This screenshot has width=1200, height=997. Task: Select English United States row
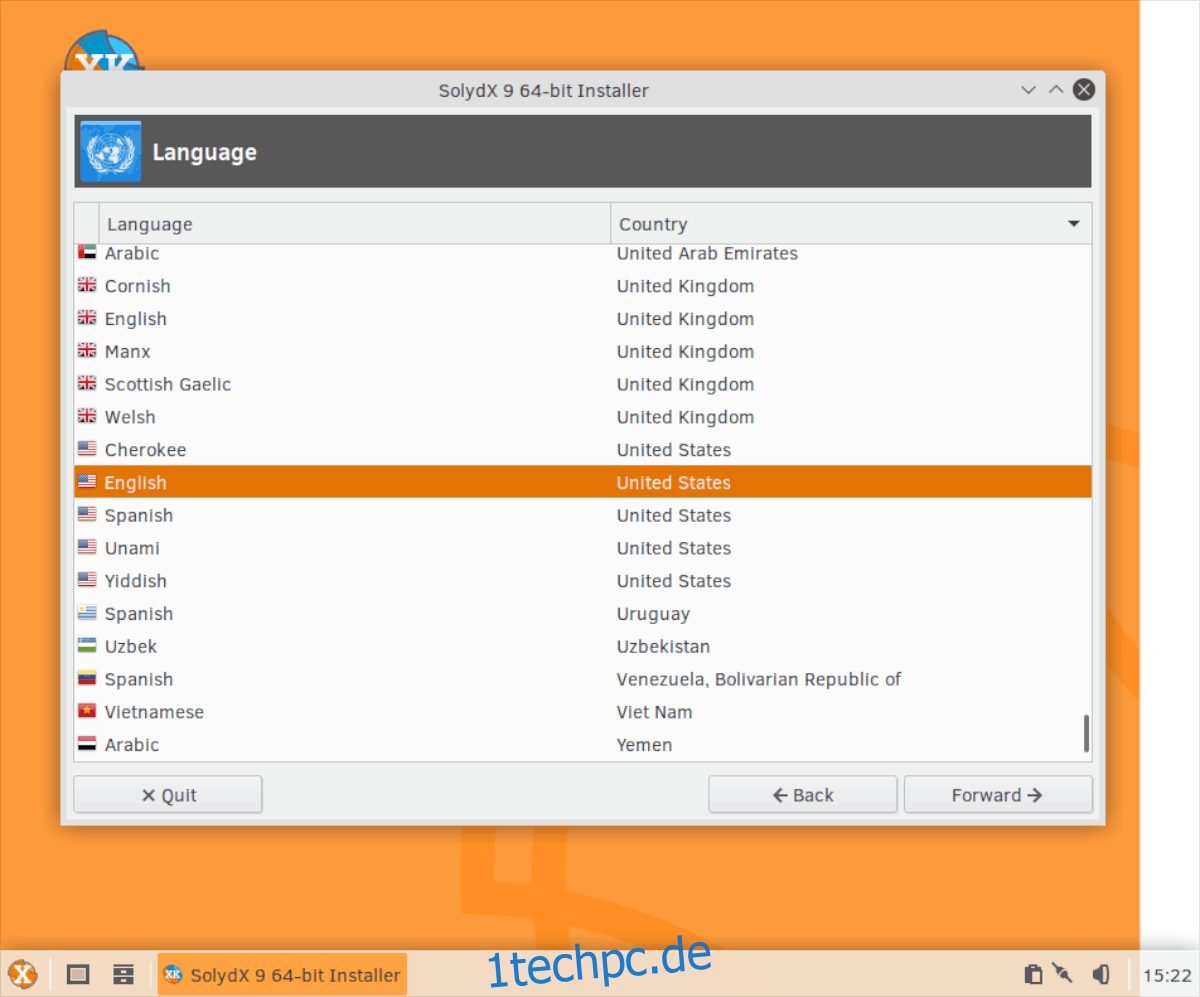point(583,482)
